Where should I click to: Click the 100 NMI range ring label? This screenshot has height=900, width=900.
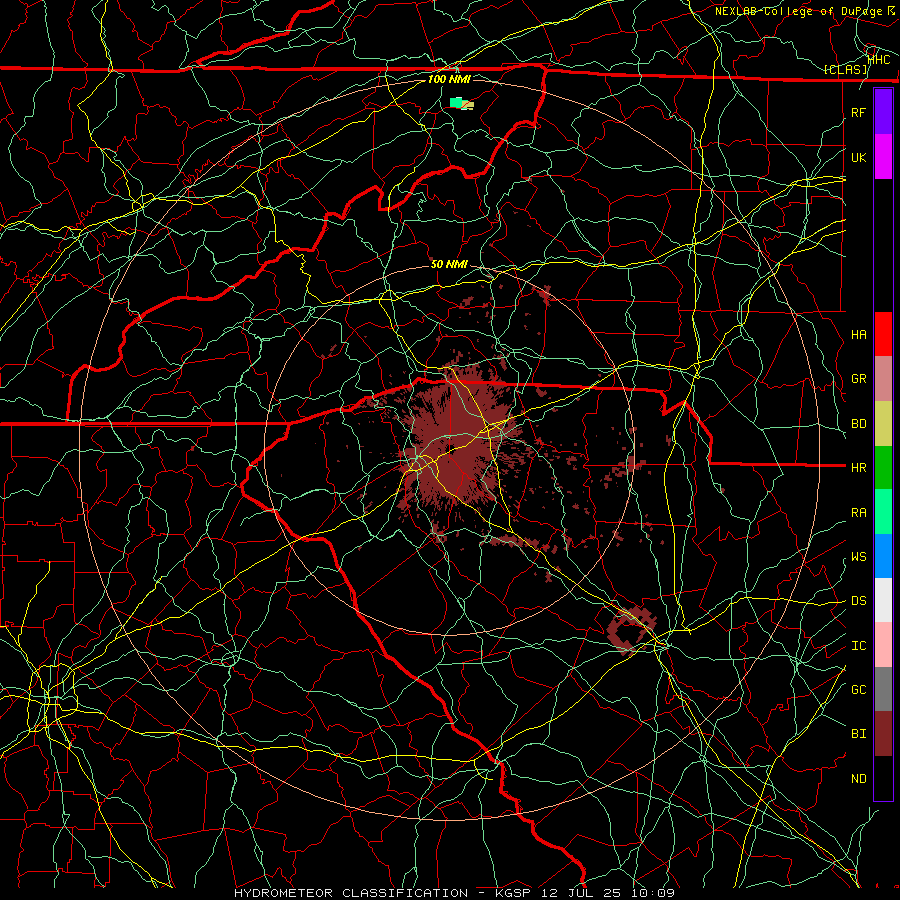tap(449, 79)
